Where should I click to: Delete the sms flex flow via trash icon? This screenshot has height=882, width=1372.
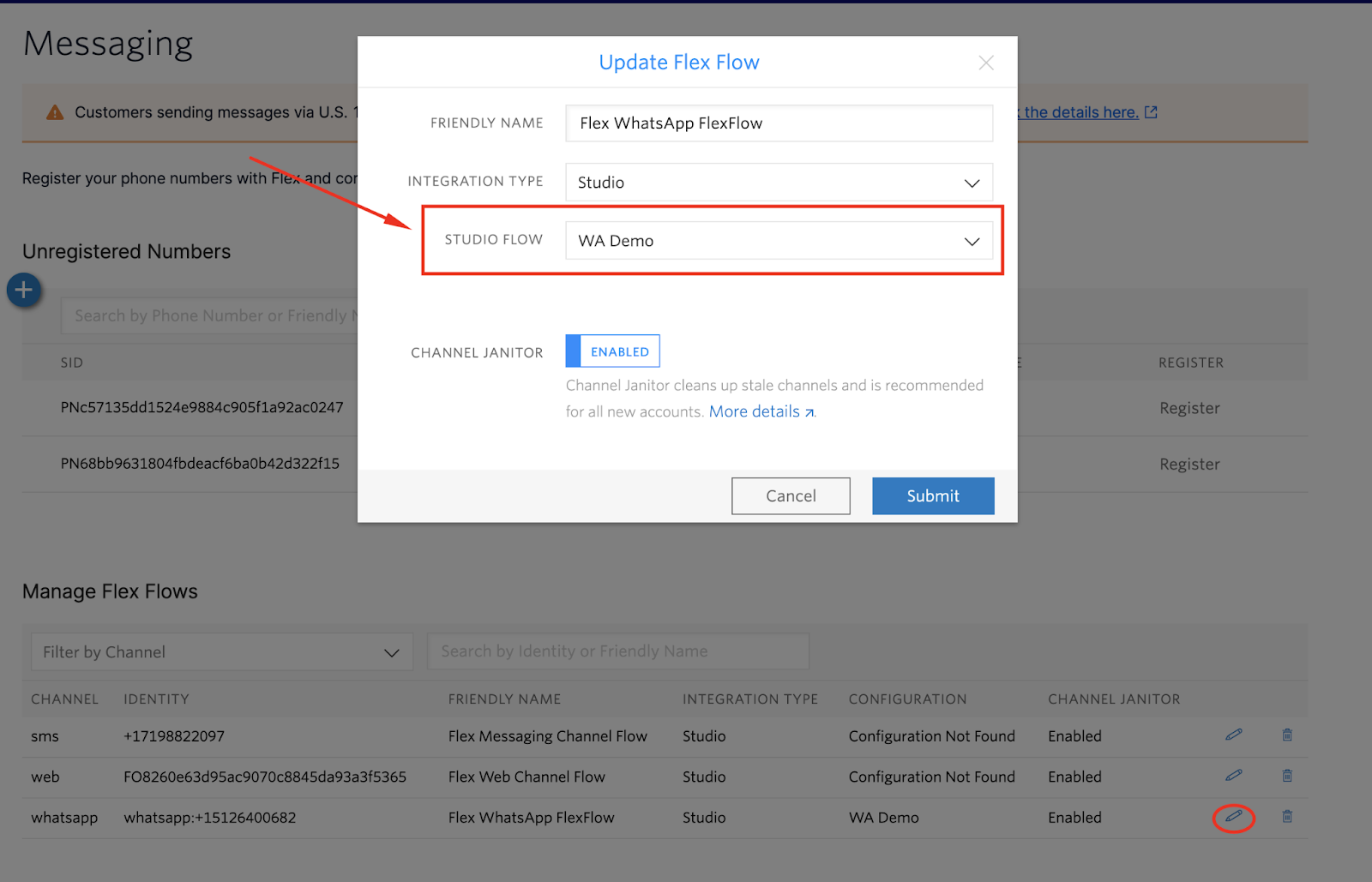1287,735
